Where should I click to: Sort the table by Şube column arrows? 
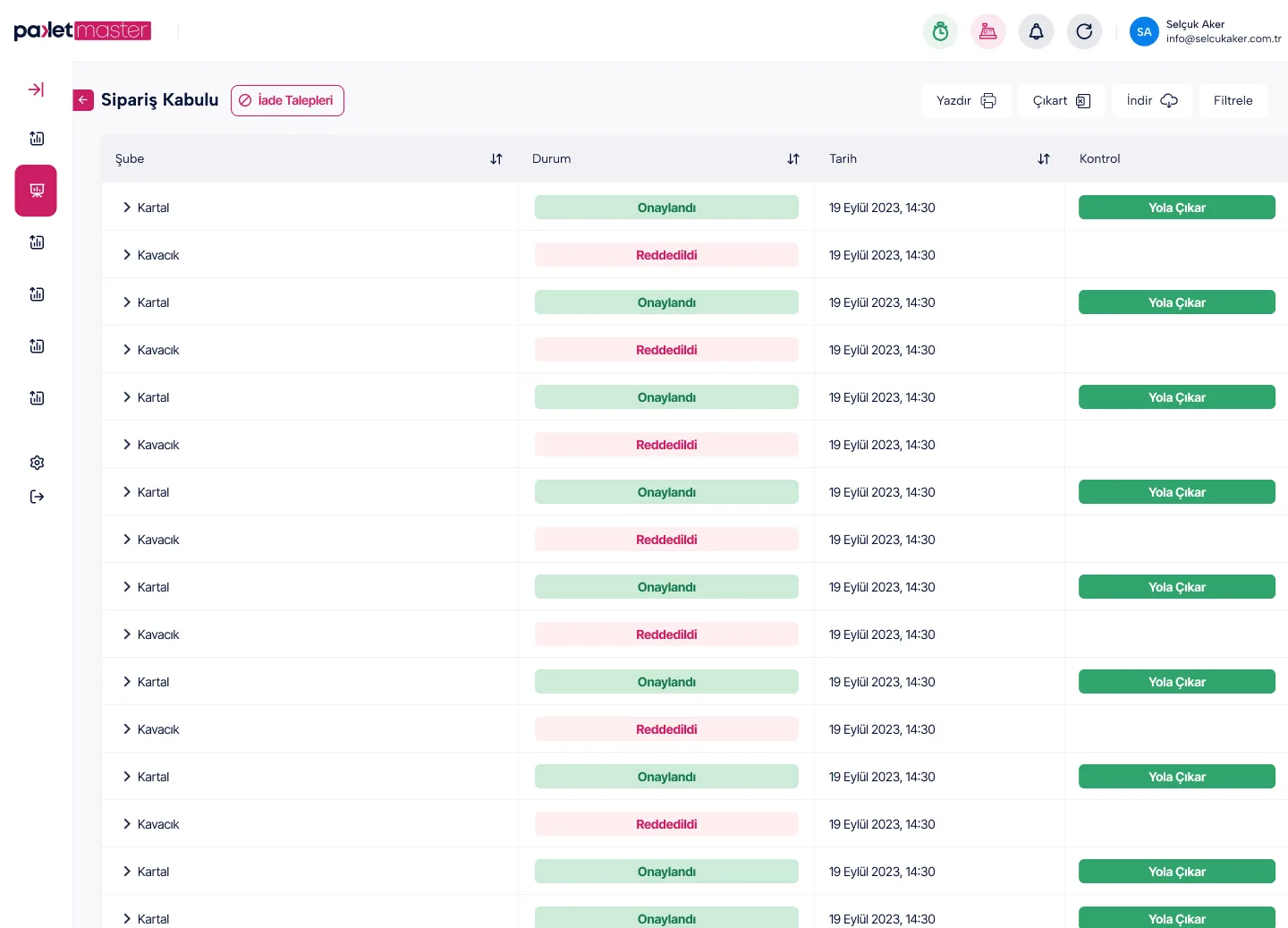click(x=496, y=159)
